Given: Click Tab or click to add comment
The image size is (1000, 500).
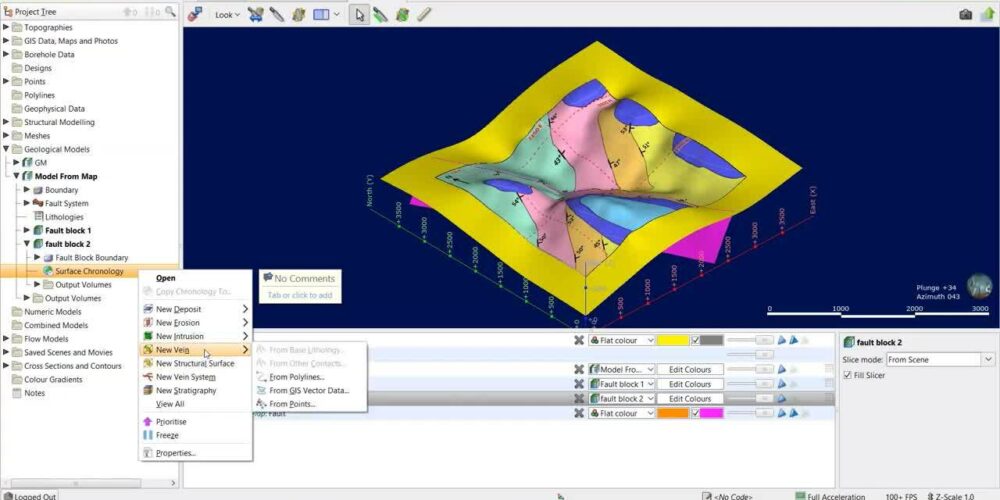Looking at the screenshot, I should click(300, 295).
